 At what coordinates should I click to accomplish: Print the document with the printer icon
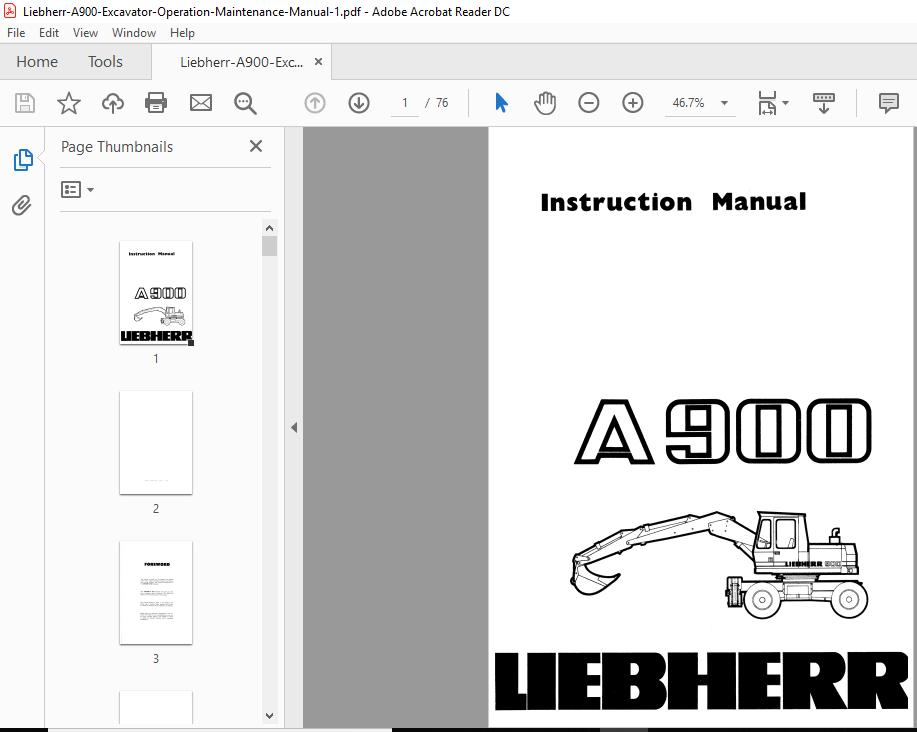click(156, 103)
